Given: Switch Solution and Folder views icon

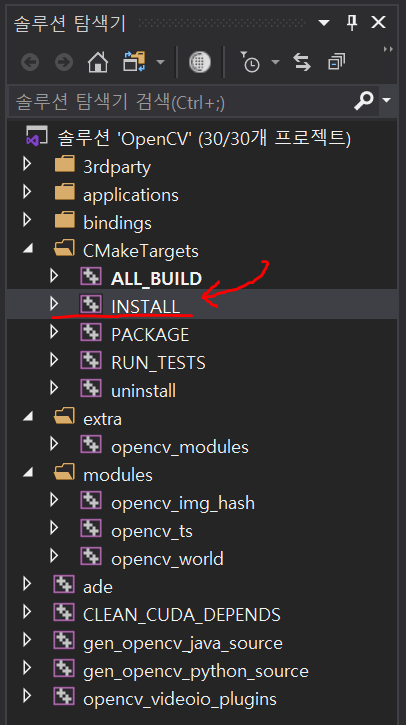Looking at the screenshot, I should coord(134,61).
